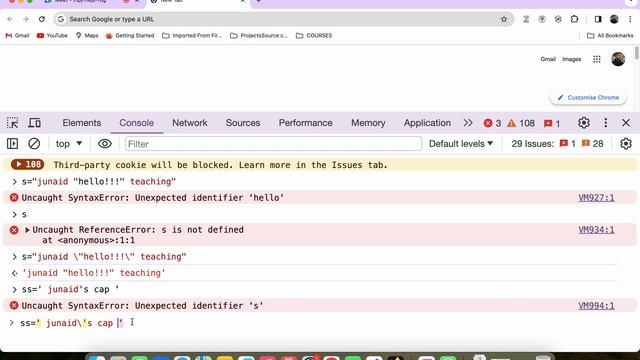The height and width of the screenshot is (360, 640).
Task: Expand the Uncaught ReferenceError stack trace
Action: pos(27,230)
